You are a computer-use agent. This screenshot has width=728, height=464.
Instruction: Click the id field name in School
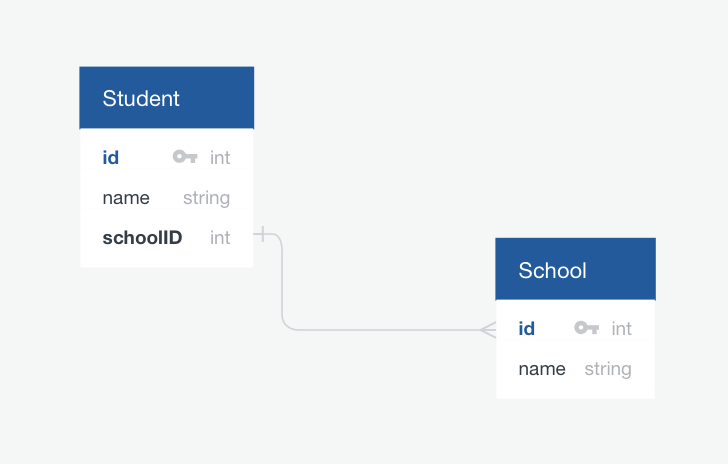coord(527,328)
